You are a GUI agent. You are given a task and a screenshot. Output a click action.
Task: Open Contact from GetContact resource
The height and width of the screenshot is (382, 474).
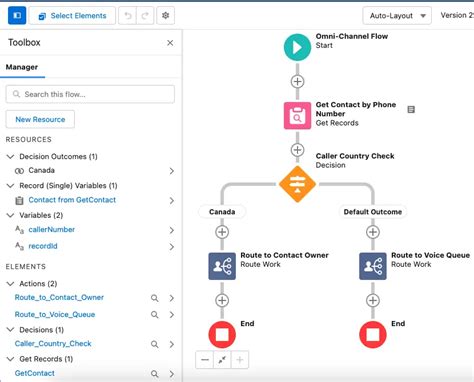(72, 200)
